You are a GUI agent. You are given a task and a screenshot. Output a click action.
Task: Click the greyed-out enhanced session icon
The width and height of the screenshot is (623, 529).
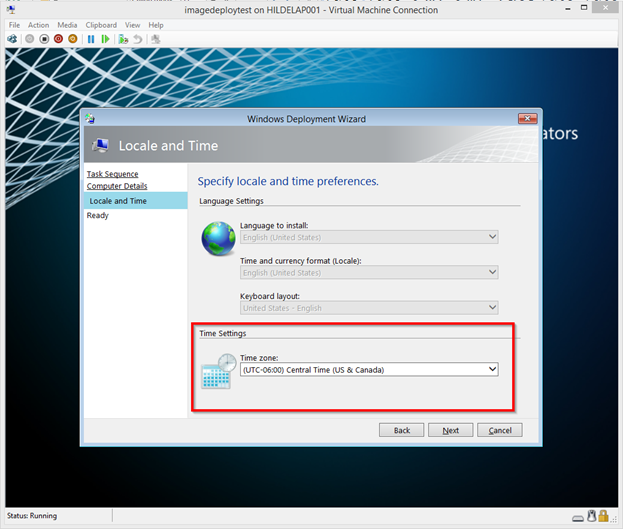click(x=156, y=39)
